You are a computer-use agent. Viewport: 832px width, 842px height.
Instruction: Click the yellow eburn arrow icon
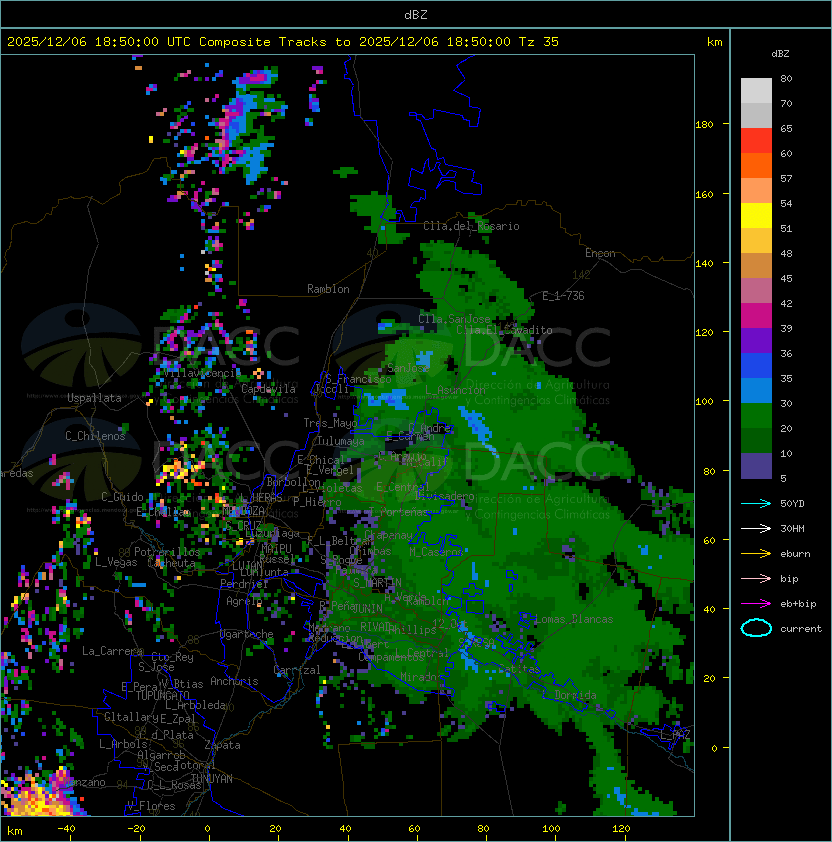(x=756, y=554)
